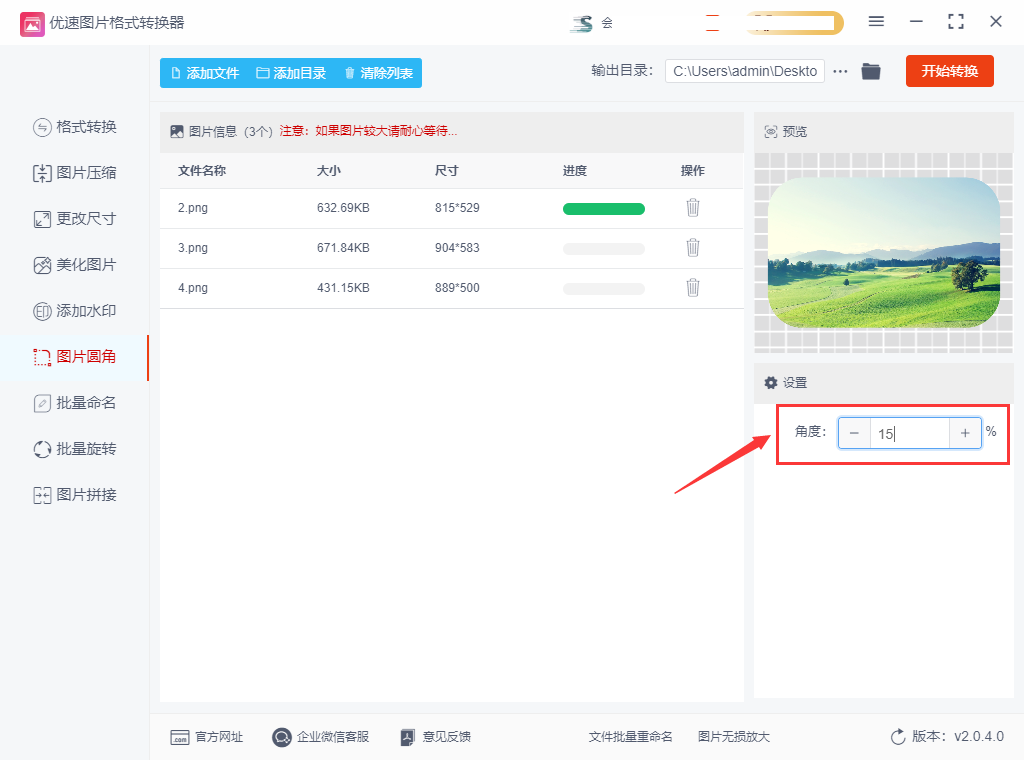
Task: Click the 尺寸 column header
Action: coord(447,170)
